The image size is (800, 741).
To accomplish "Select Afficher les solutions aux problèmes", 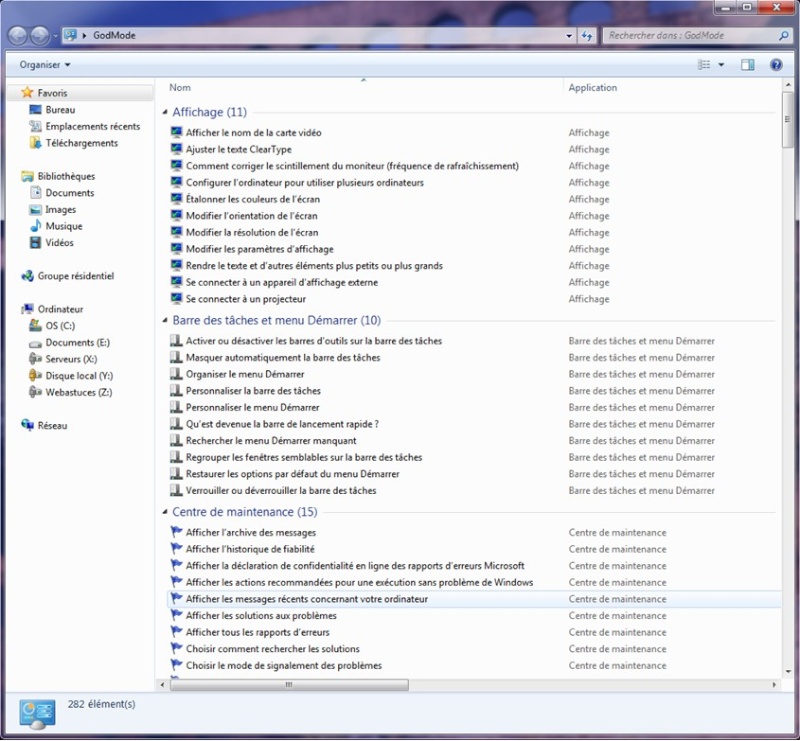I will click(x=261, y=615).
